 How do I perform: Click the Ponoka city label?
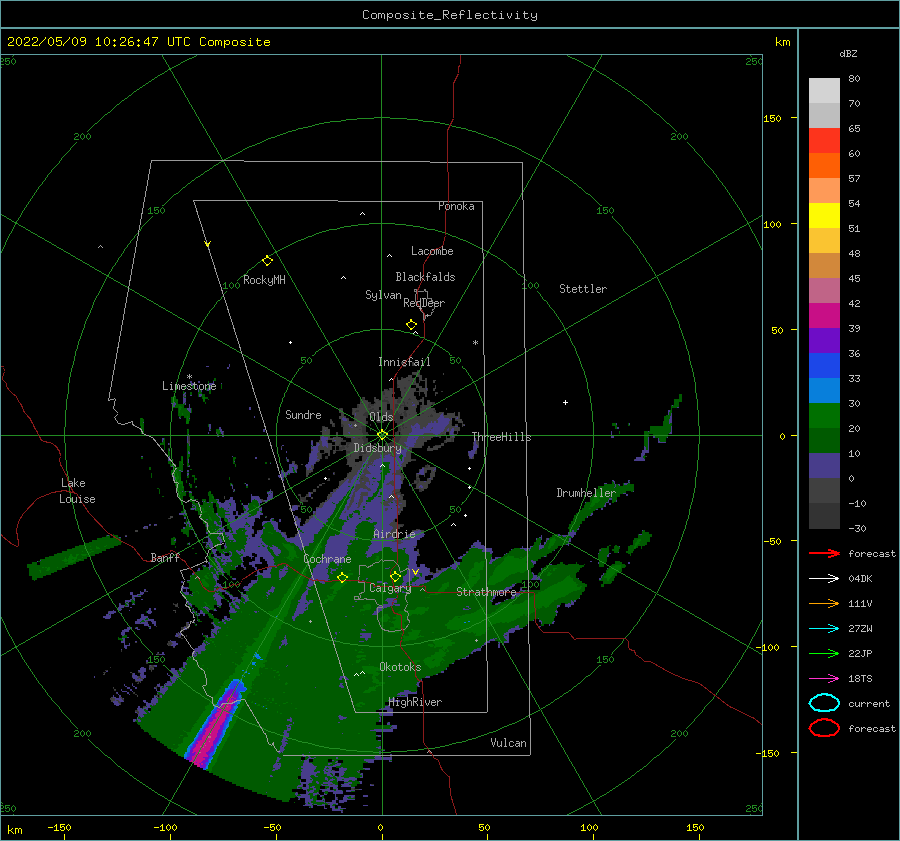(456, 206)
